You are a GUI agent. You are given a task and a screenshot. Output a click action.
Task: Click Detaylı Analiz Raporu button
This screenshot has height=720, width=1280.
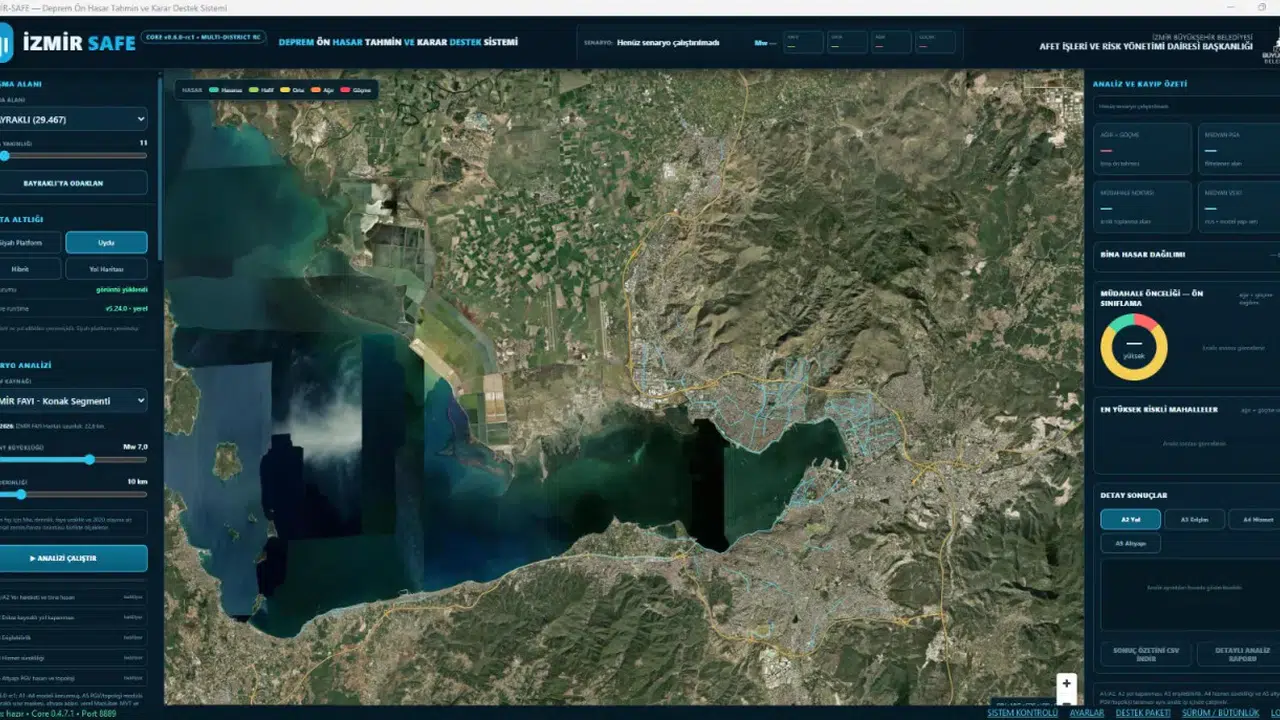1238,654
